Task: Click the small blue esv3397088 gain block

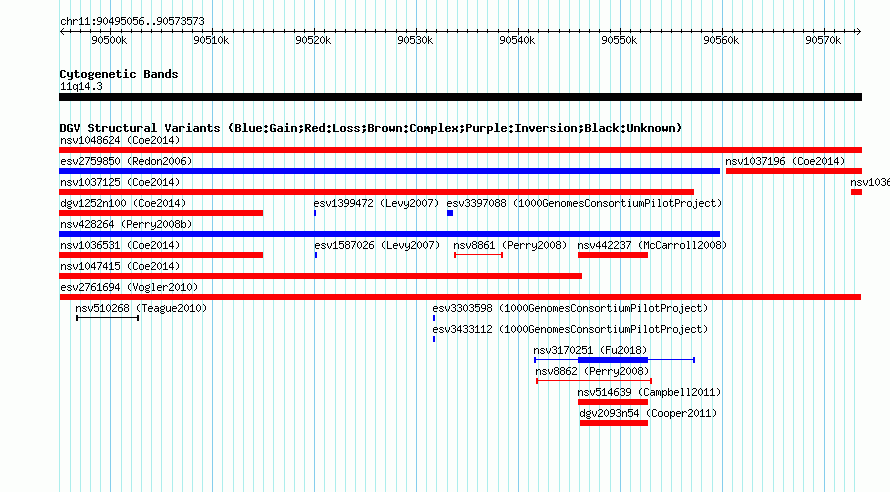Action: click(450, 213)
